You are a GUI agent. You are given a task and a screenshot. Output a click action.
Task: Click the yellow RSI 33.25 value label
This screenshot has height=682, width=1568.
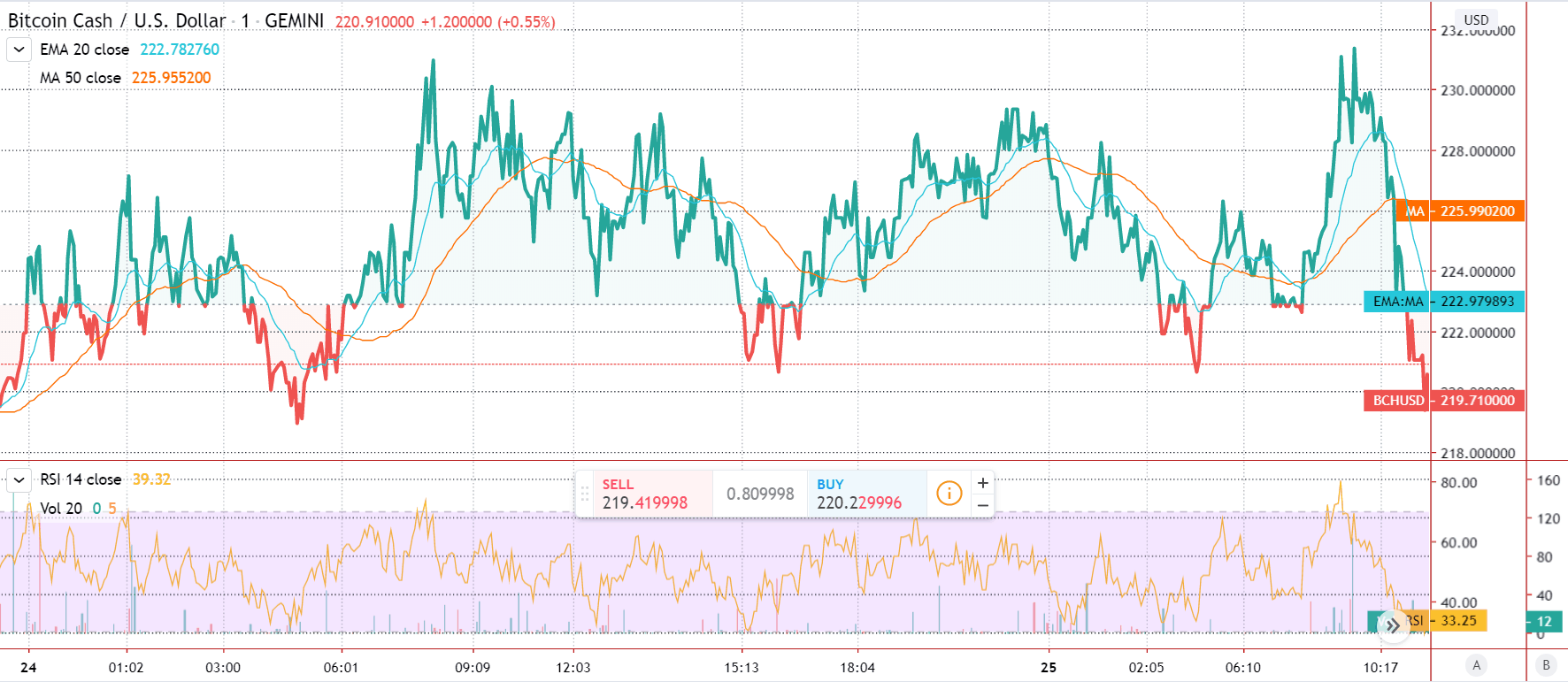click(x=1445, y=621)
